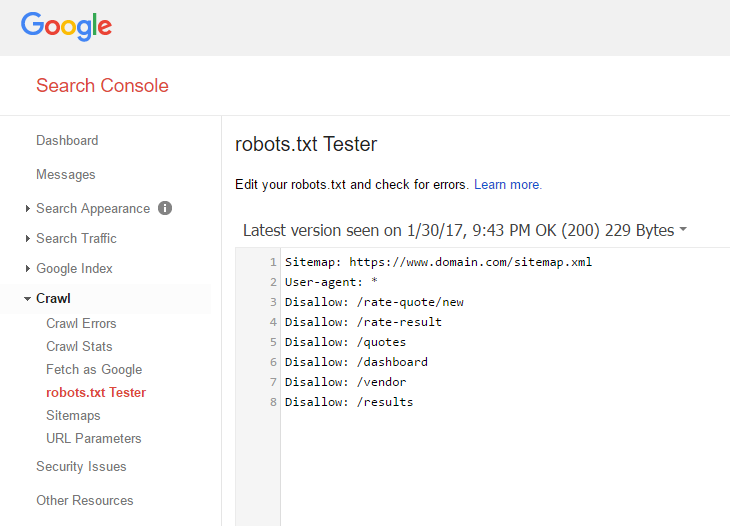Go to Crawl Errors

pos(81,324)
